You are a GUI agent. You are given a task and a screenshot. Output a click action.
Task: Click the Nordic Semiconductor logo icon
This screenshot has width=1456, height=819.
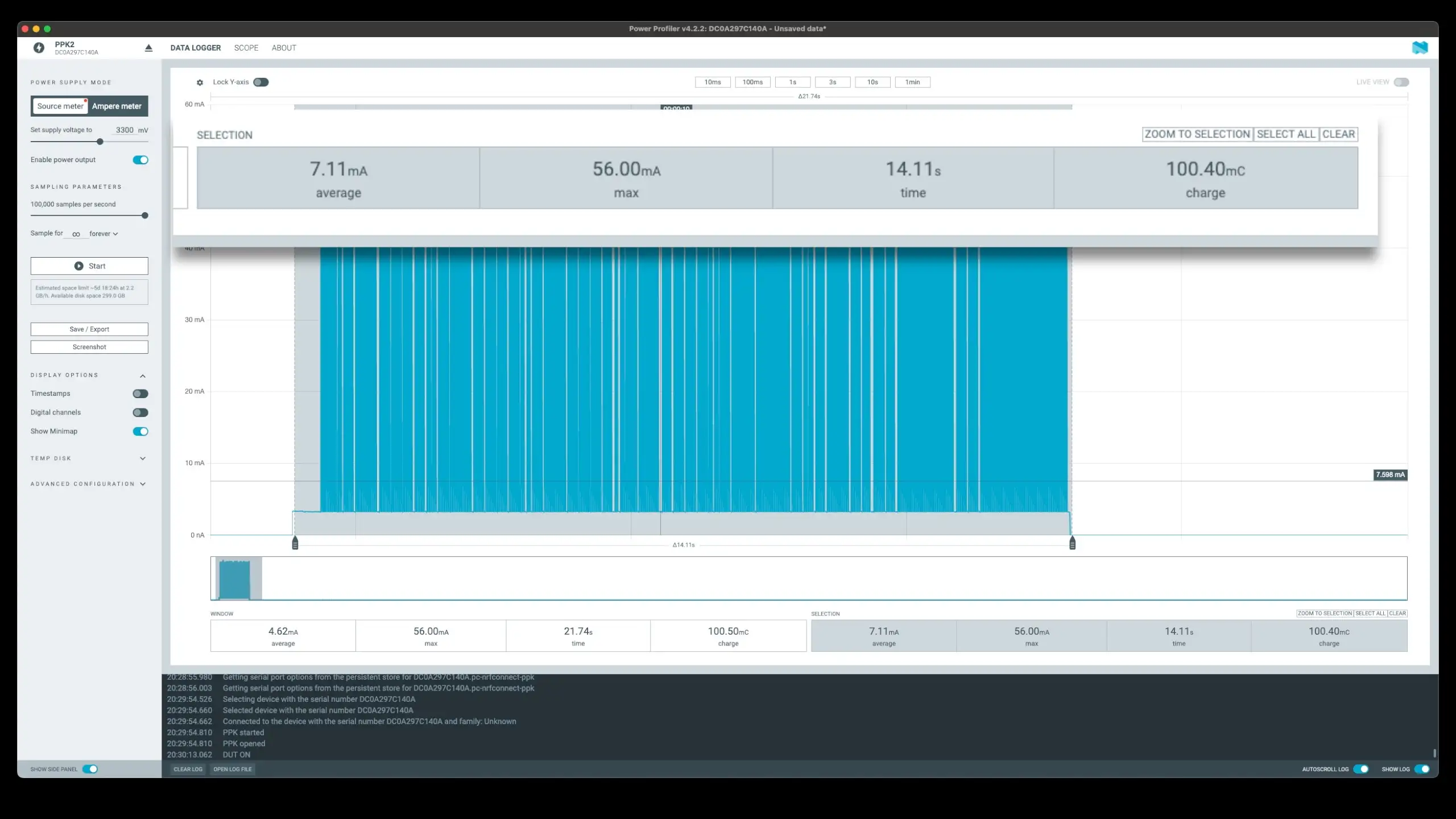click(1420, 48)
